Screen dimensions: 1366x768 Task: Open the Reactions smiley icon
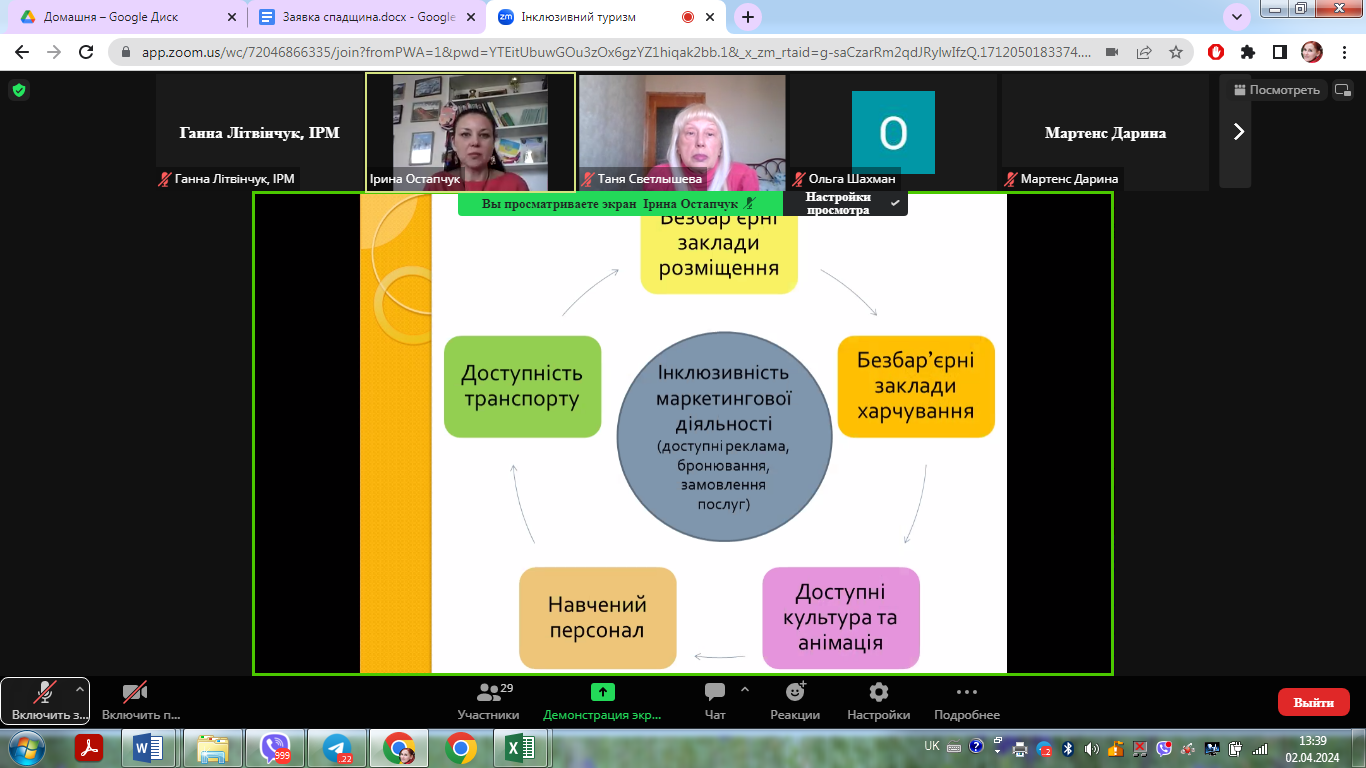point(795,692)
